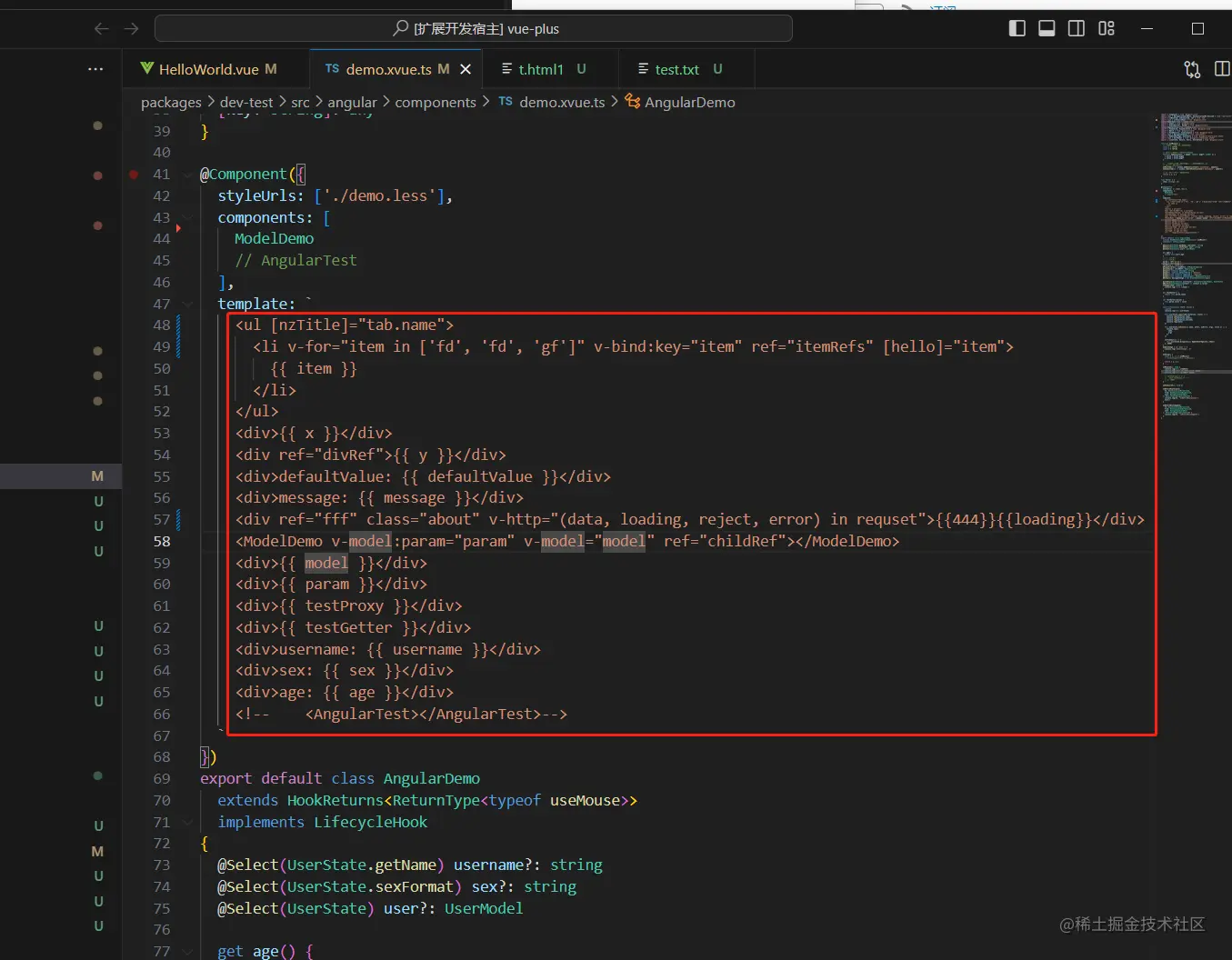Open the vue-plus command center search box
This screenshot has height=960, width=1232.
(474, 29)
